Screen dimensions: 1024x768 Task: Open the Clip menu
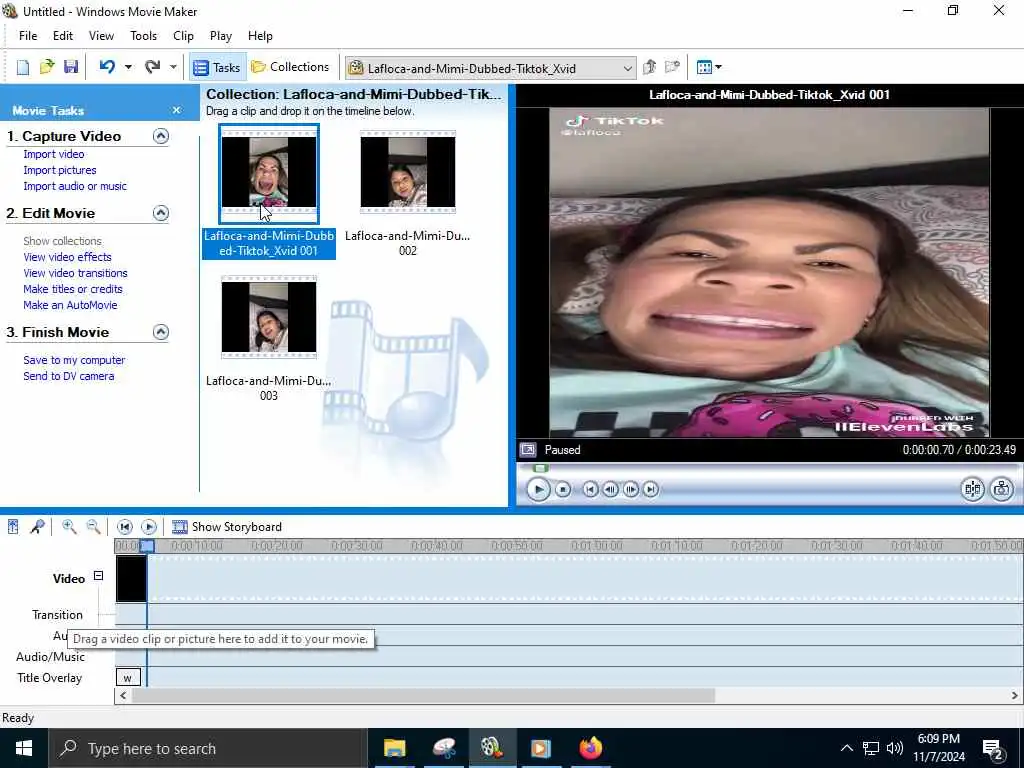pos(184,36)
